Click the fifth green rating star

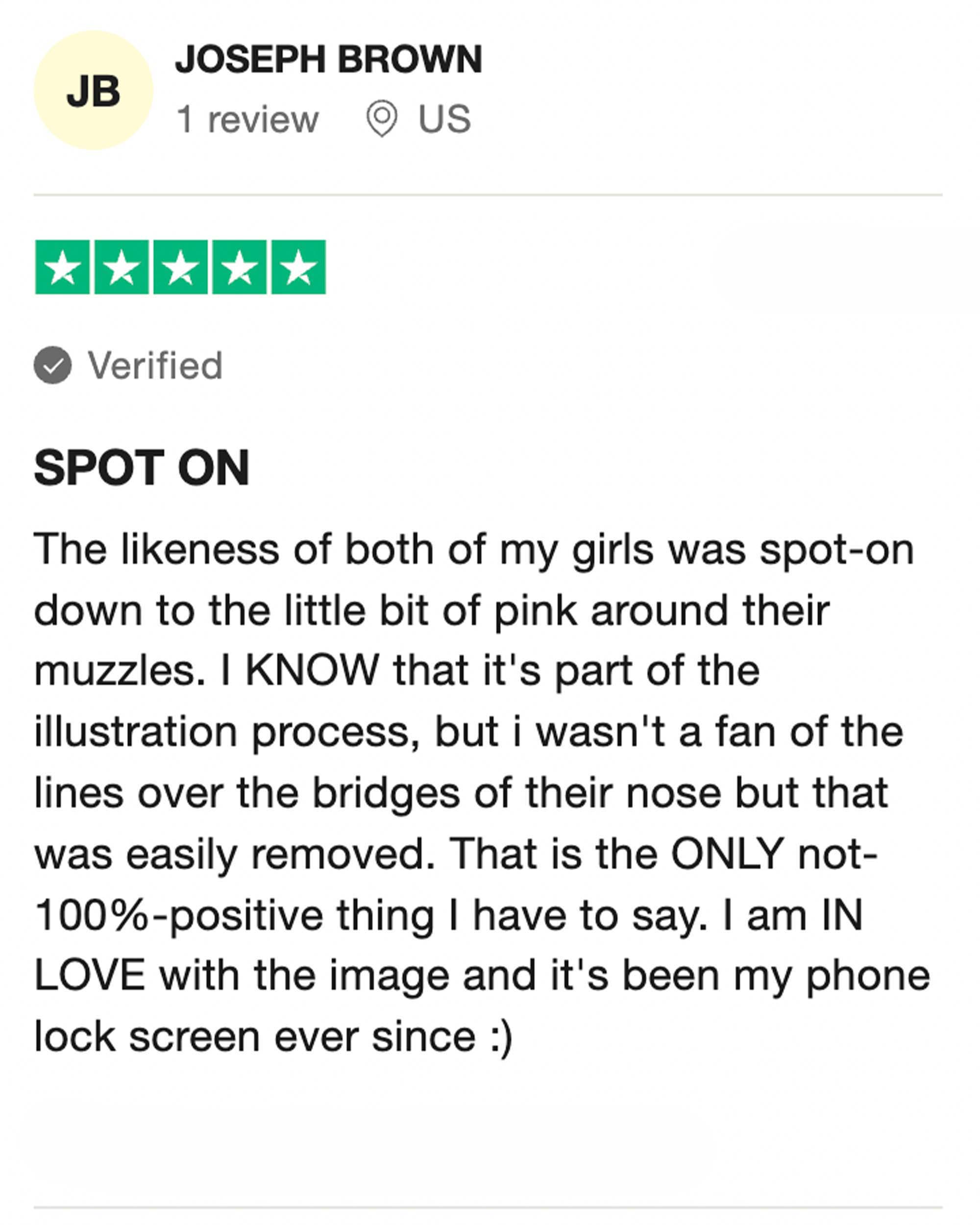point(299,267)
